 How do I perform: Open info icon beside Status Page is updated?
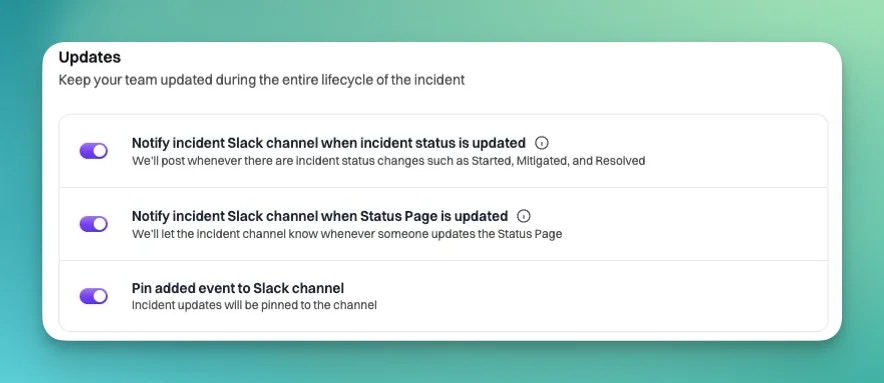coord(524,216)
